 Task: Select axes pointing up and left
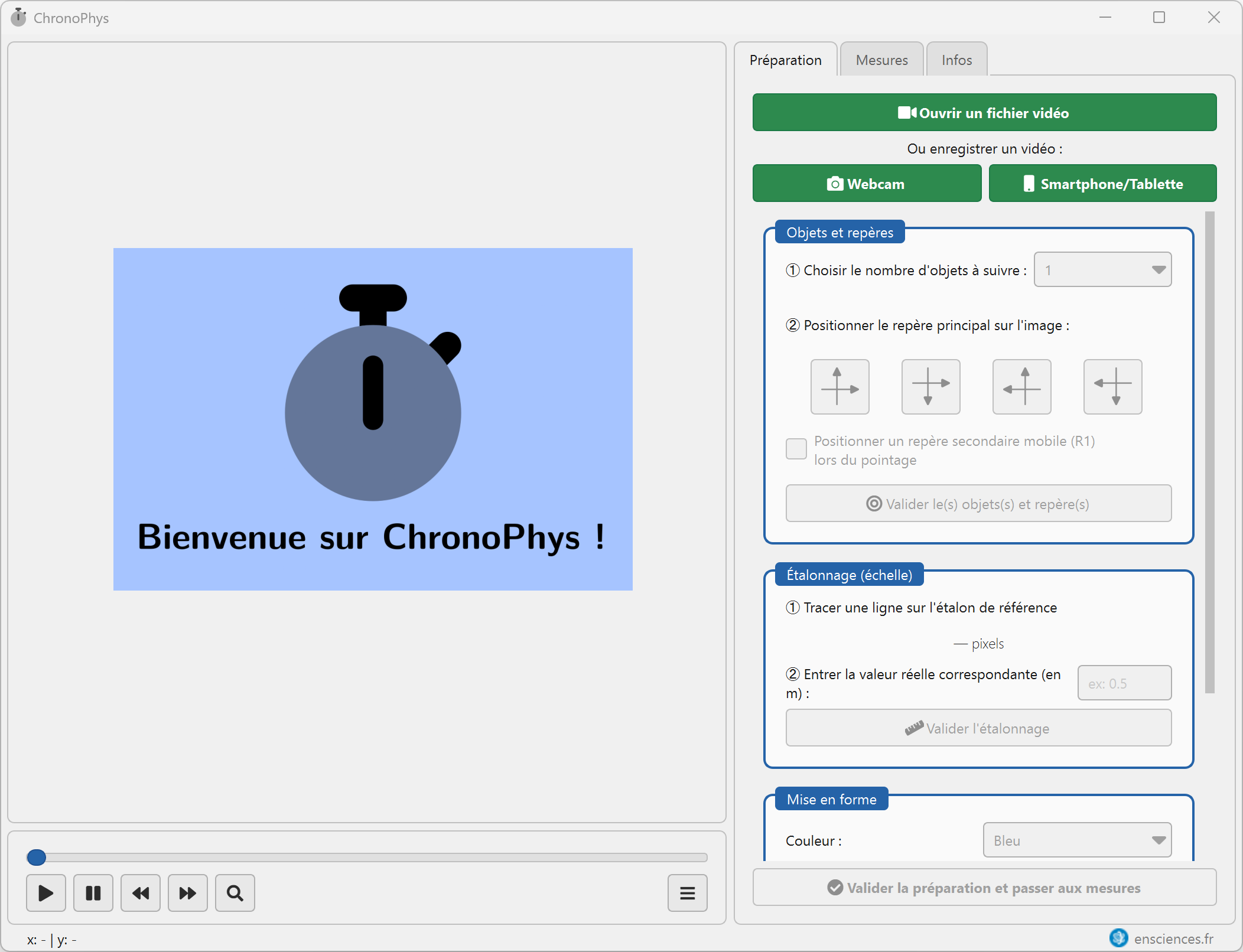(x=1021, y=387)
